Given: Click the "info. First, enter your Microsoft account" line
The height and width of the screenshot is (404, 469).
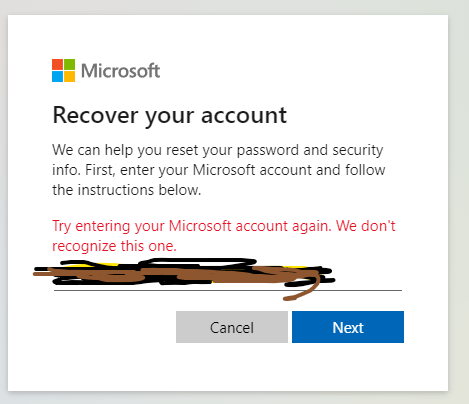Looking at the screenshot, I should [218, 170].
